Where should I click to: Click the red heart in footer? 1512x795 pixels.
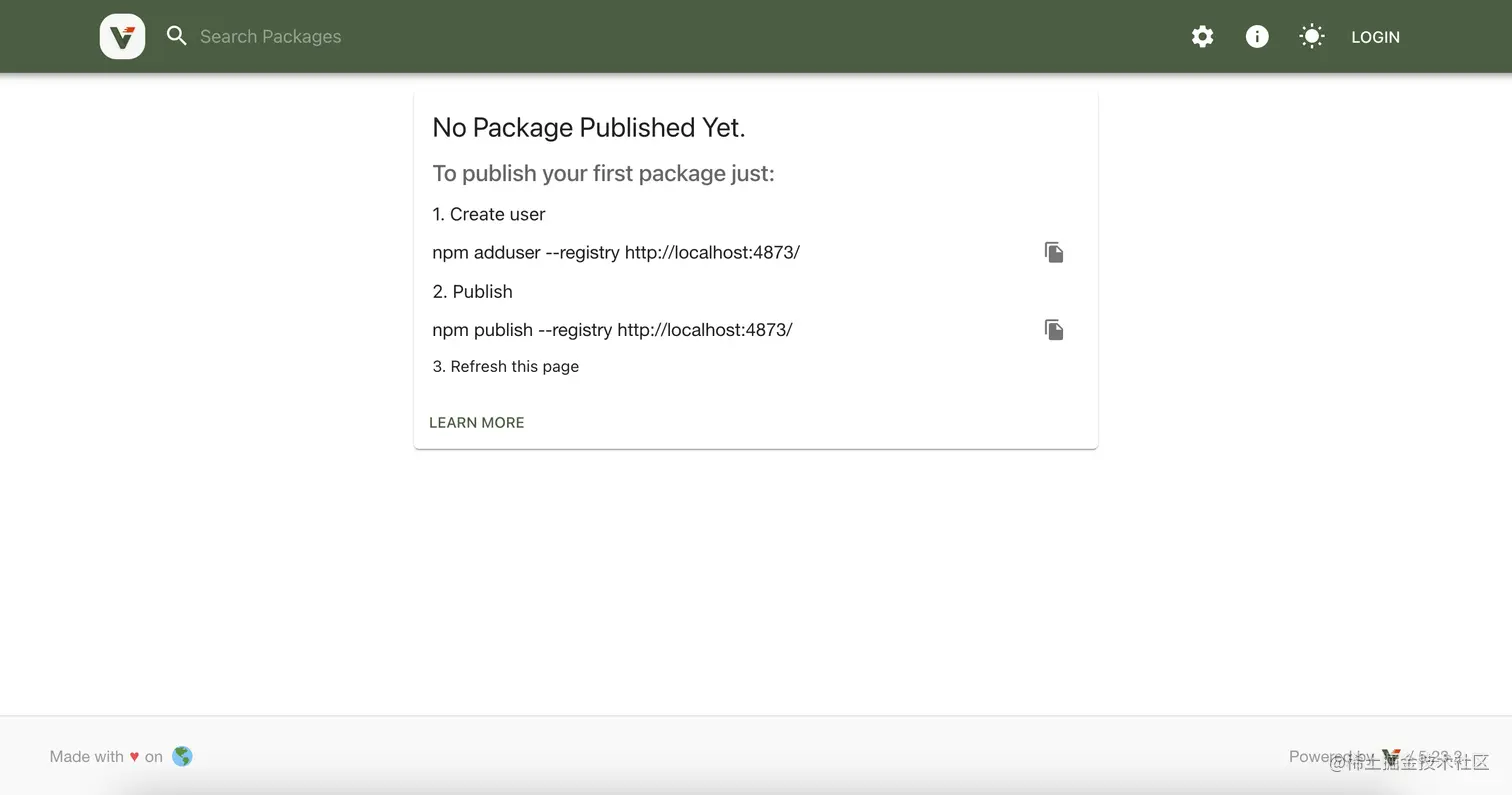[134, 757]
